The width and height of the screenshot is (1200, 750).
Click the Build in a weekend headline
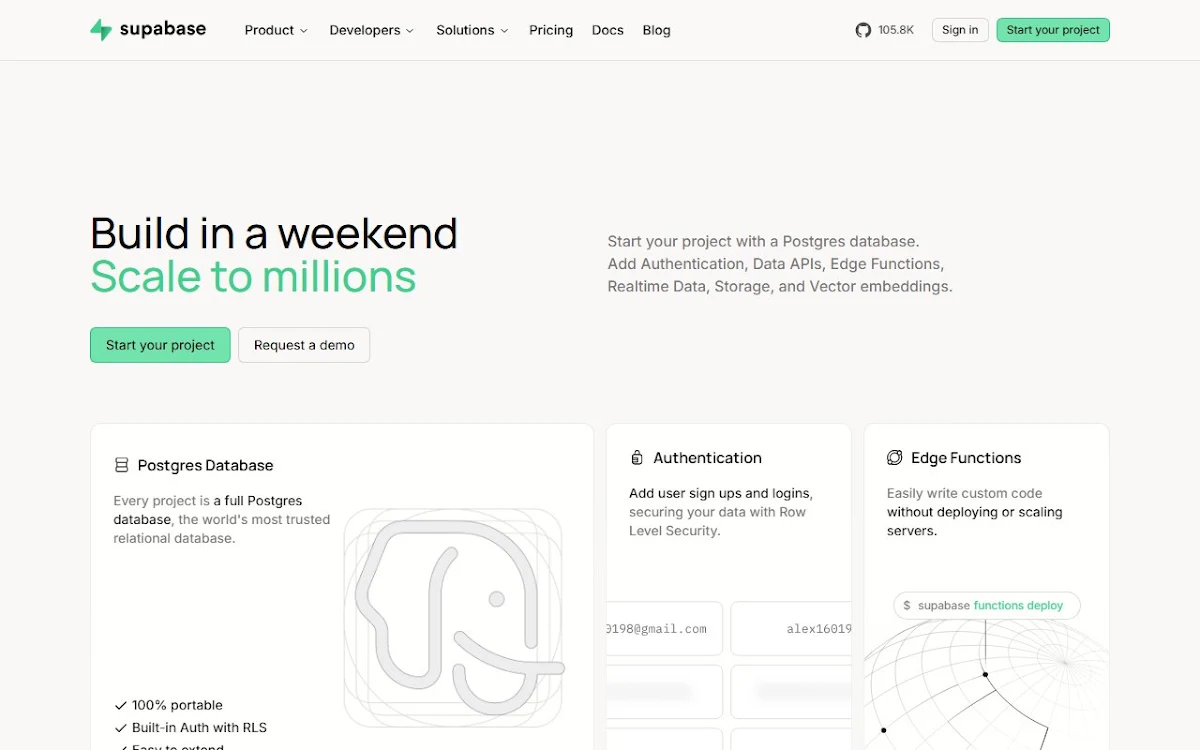tap(274, 234)
